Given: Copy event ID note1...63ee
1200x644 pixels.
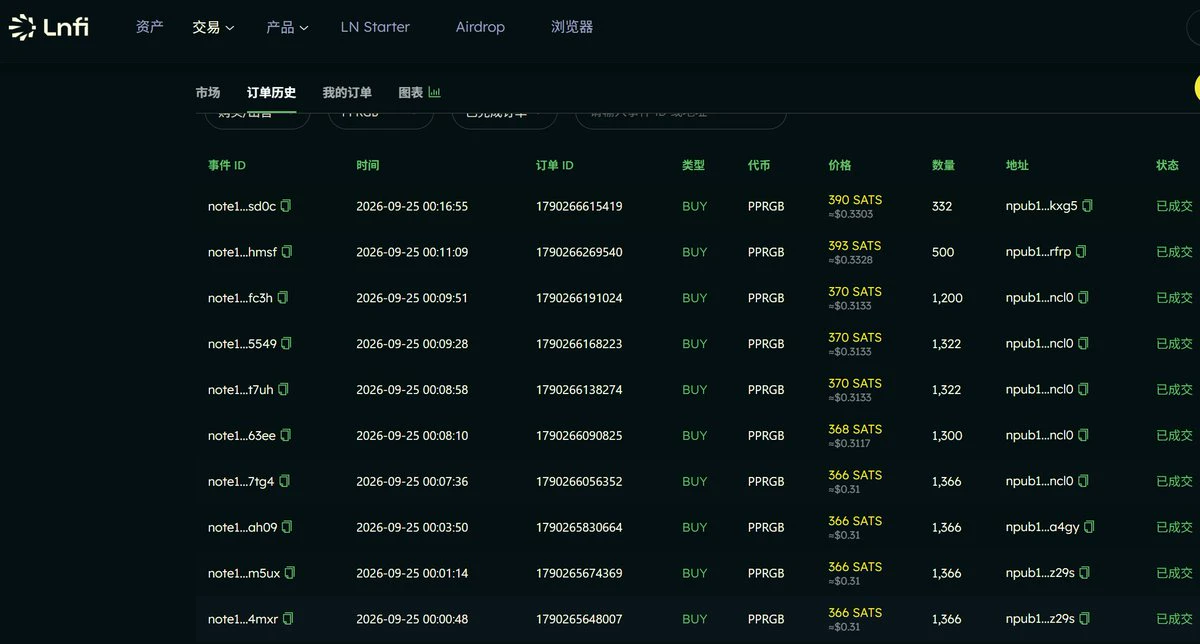Looking at the screenshot, I should tap(286, 435).
